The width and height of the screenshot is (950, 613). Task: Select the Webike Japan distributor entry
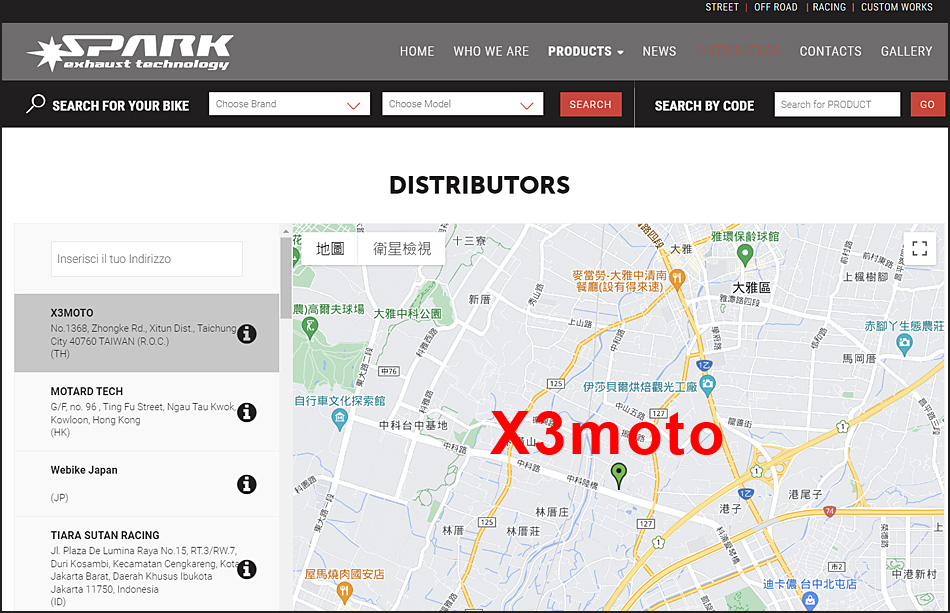[x=147, y=484]
